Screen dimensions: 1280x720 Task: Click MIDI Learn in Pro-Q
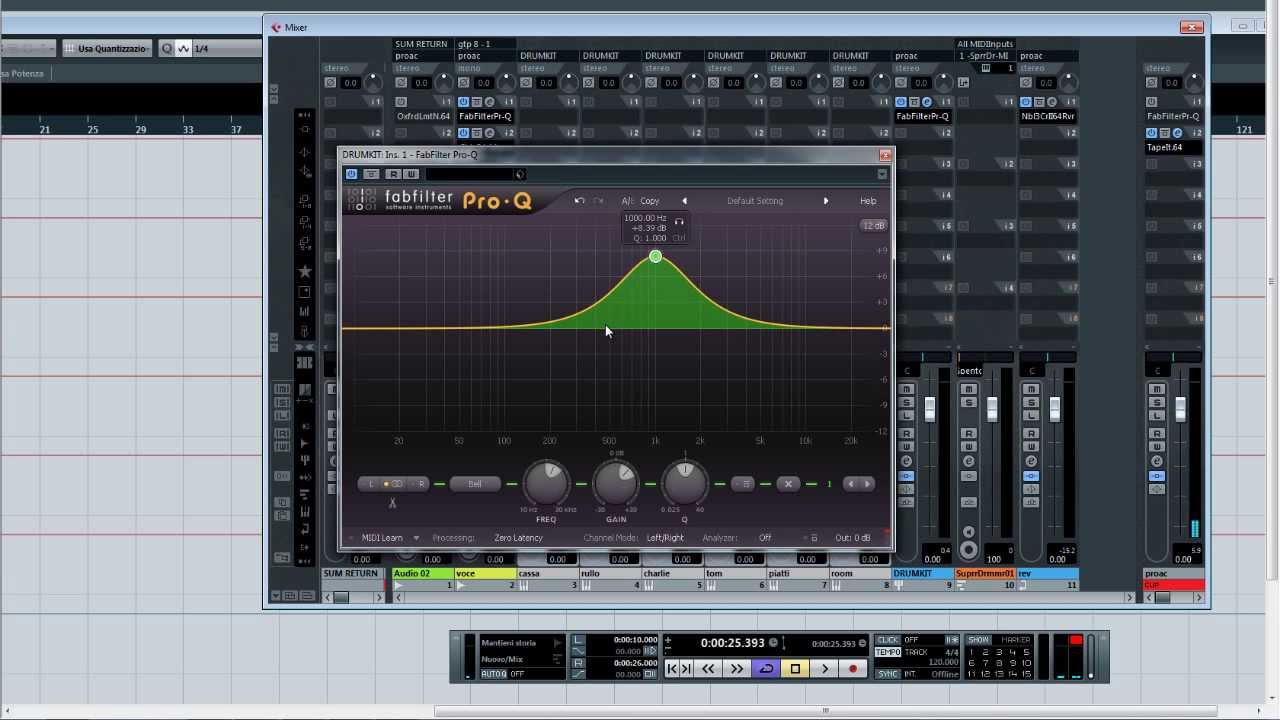[x=382, y=538]
